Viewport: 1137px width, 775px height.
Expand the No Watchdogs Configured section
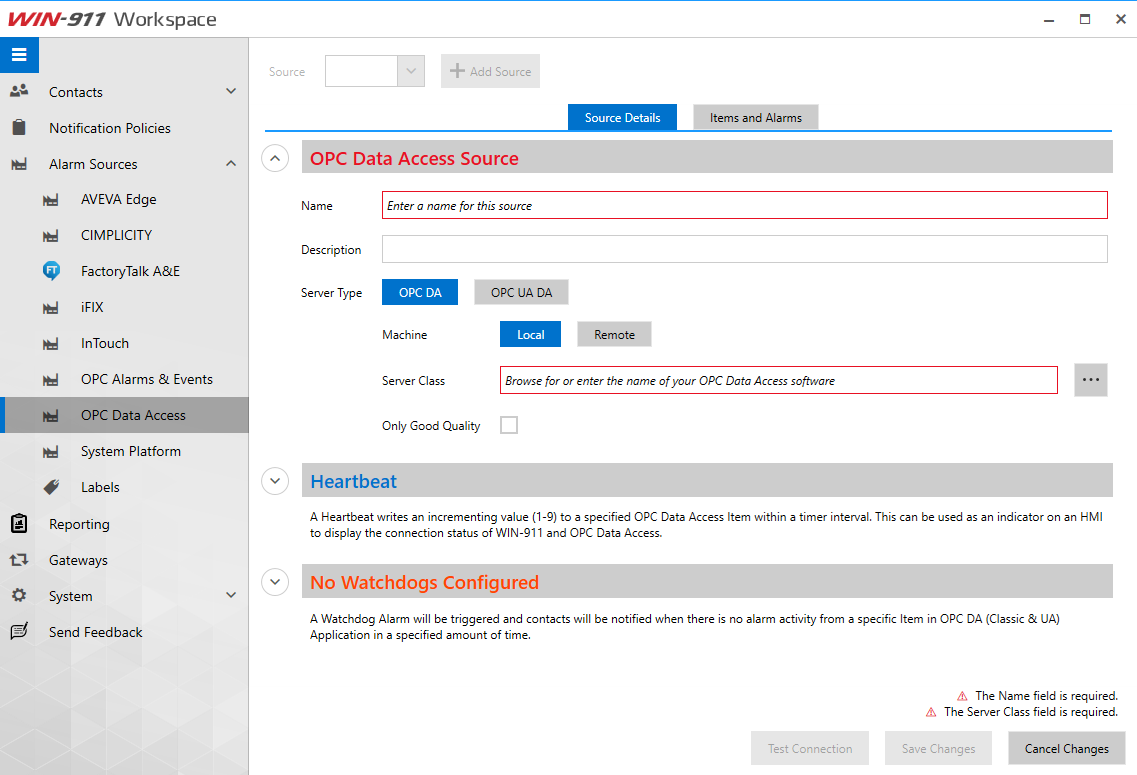pos(275,581)
